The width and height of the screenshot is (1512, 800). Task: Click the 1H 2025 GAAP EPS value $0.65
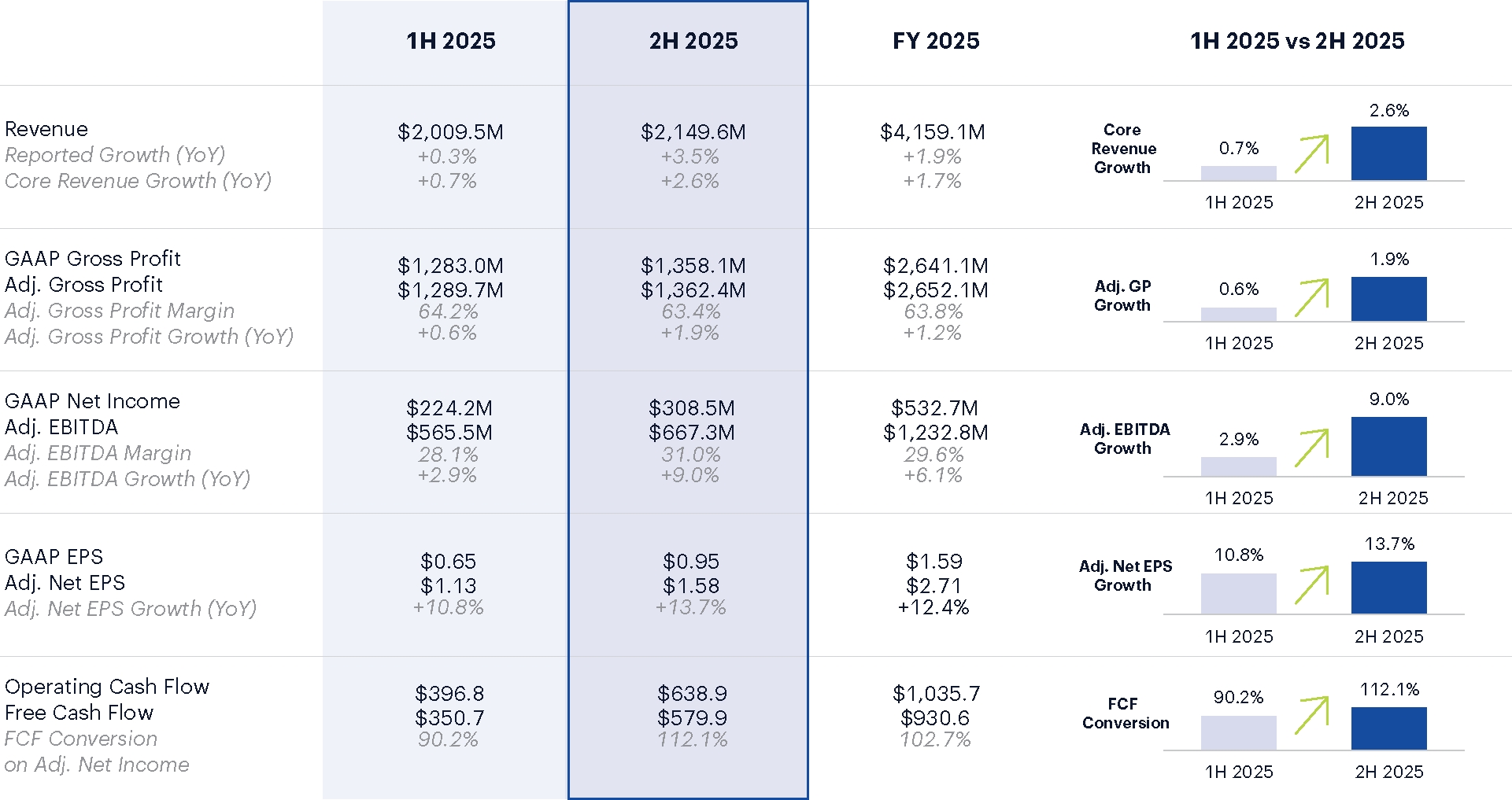pos(449,562)
